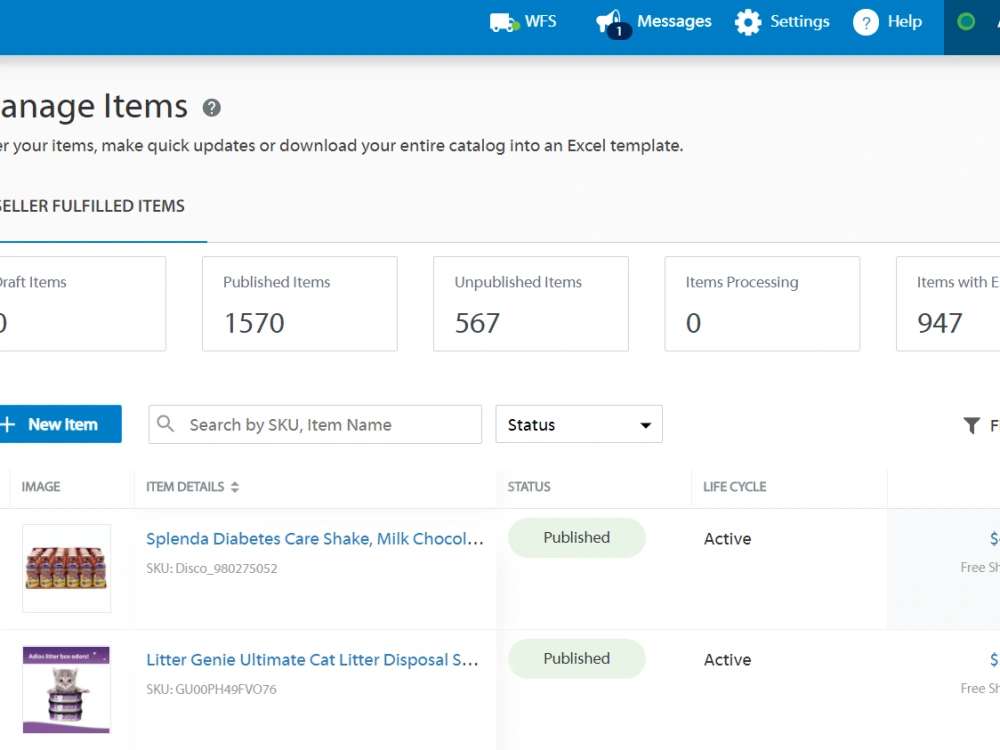Click the IMAGE column header
This screenshot has height=750, width=1000.
41,487
